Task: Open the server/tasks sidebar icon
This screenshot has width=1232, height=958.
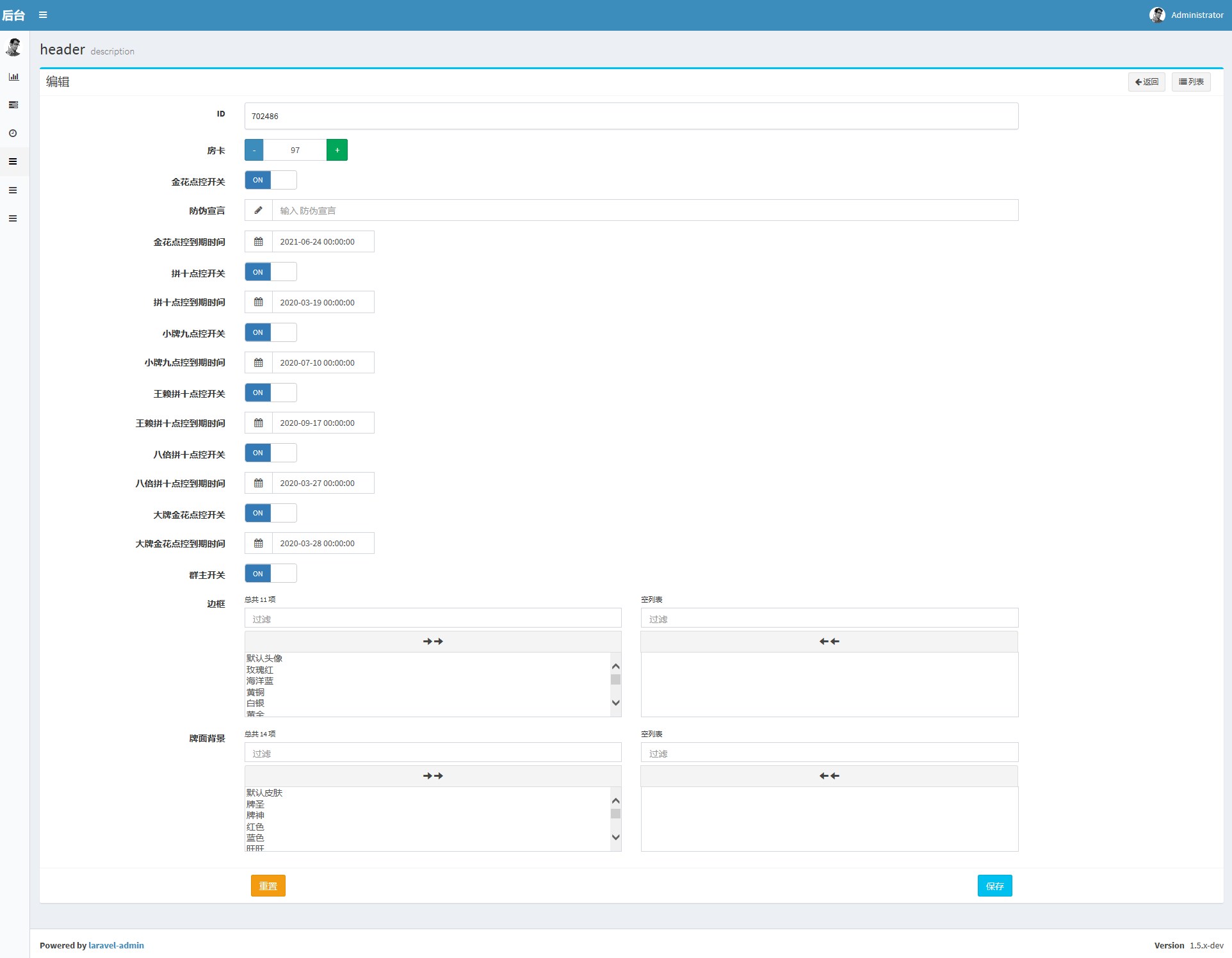Action: [x=13, y=105]
